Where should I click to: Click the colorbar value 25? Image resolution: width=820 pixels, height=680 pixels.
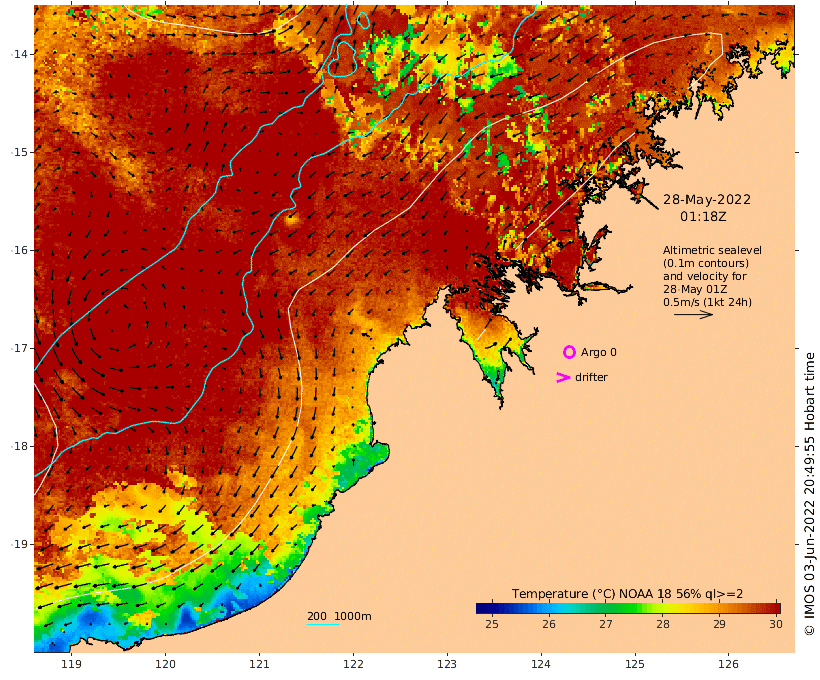[492, 624]
